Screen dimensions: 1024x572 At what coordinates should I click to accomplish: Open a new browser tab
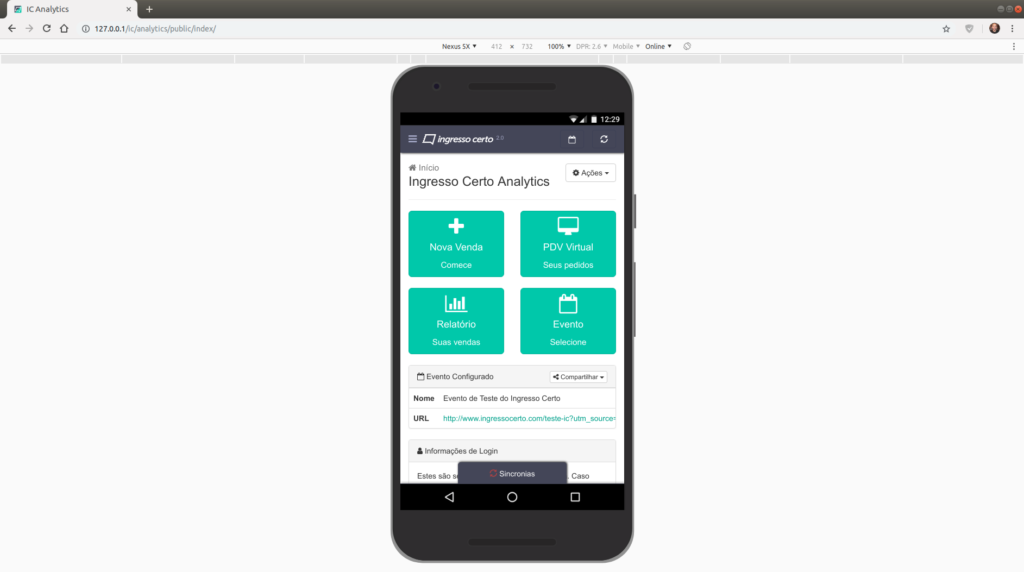point(149,9)
